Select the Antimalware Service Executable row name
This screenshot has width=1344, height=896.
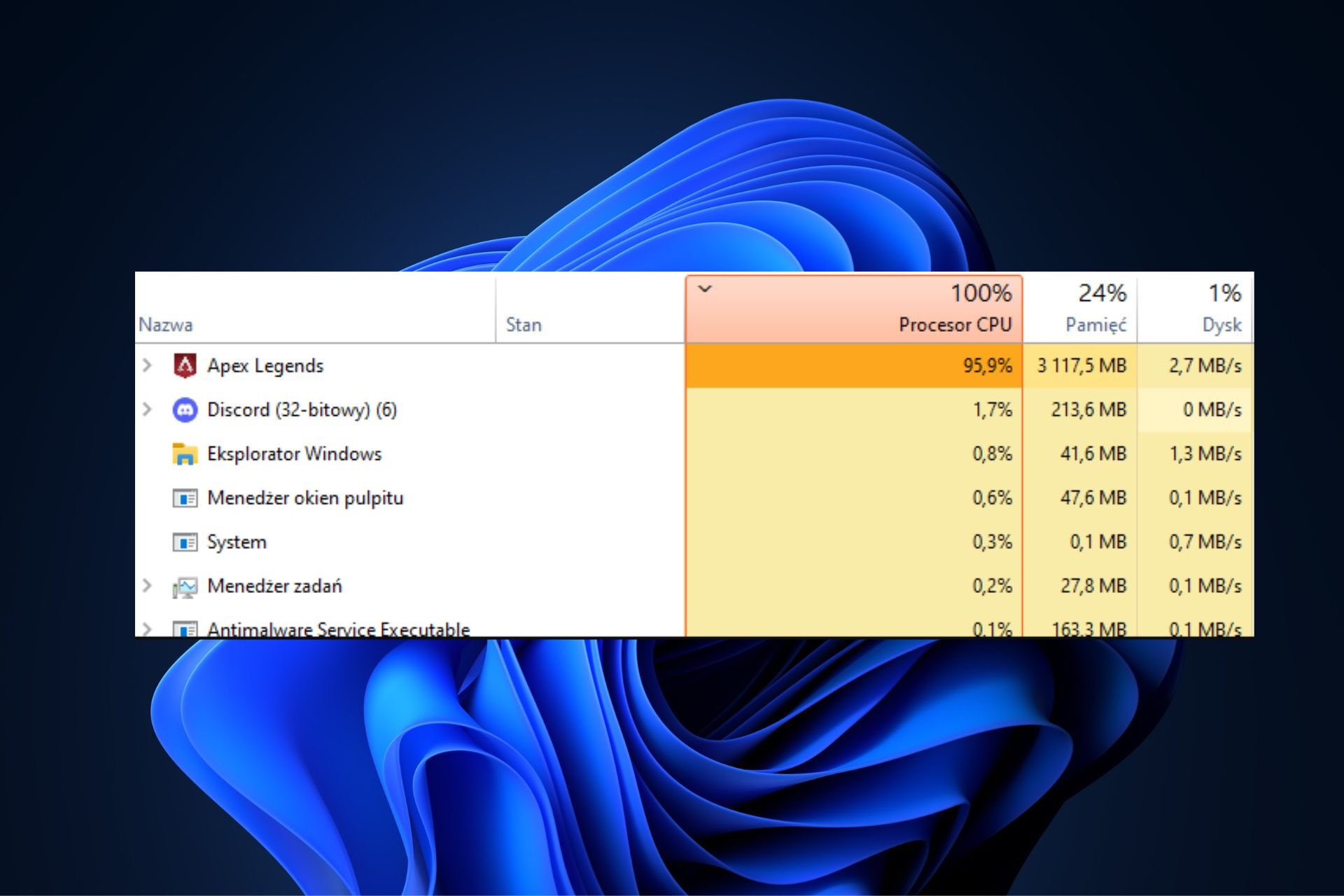pos(338,629)
